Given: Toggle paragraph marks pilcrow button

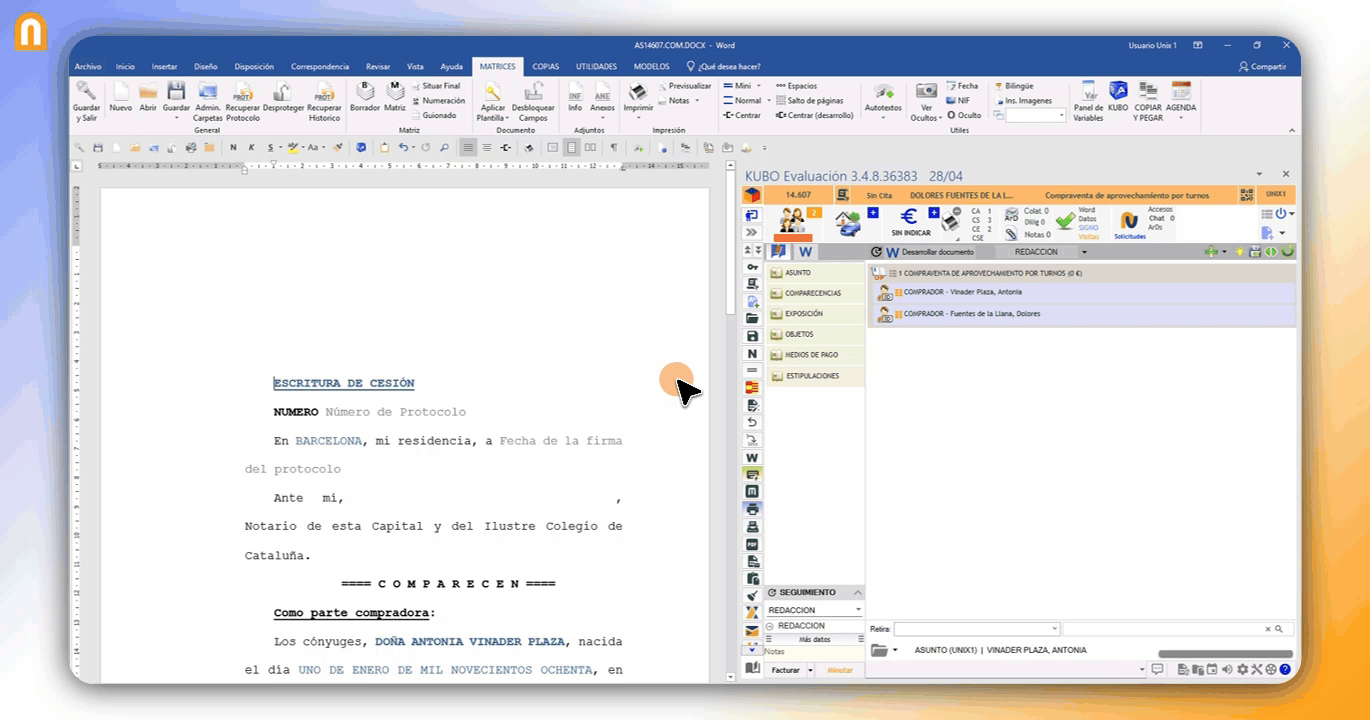Looking at the screenshot, I should pyautogui.click(x=613, y=147).
